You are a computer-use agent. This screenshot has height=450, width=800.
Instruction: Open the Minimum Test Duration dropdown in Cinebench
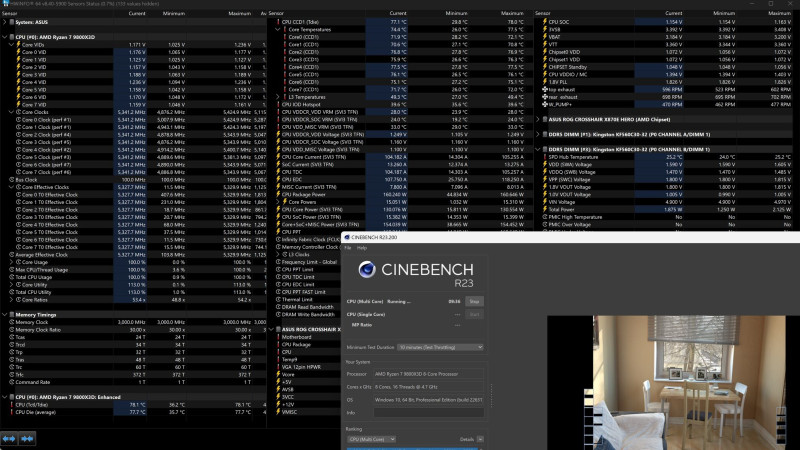click(440, 347)
